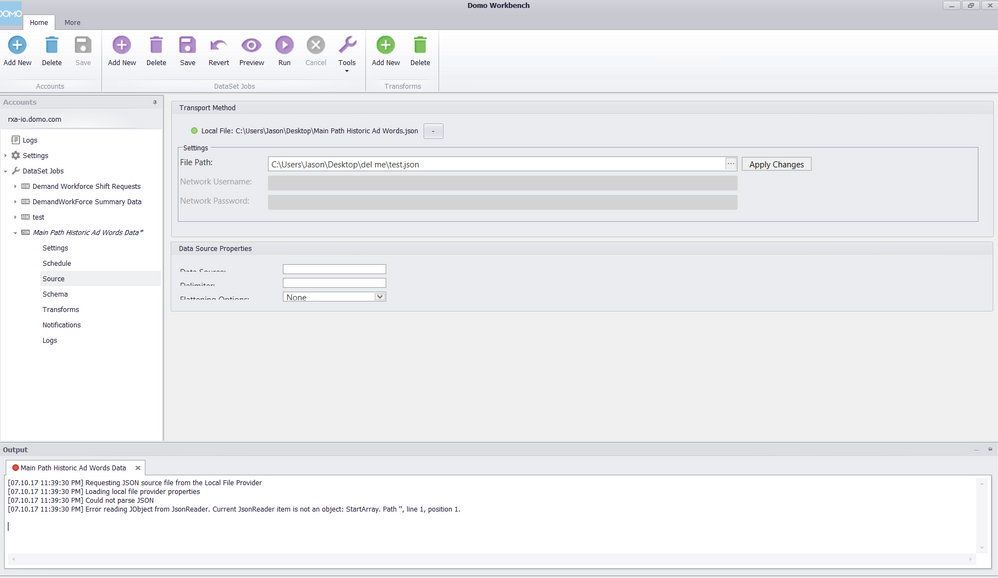Open Source under Main Path job
The width and height of the screenshot is (998, 578).
click(53, 279)
